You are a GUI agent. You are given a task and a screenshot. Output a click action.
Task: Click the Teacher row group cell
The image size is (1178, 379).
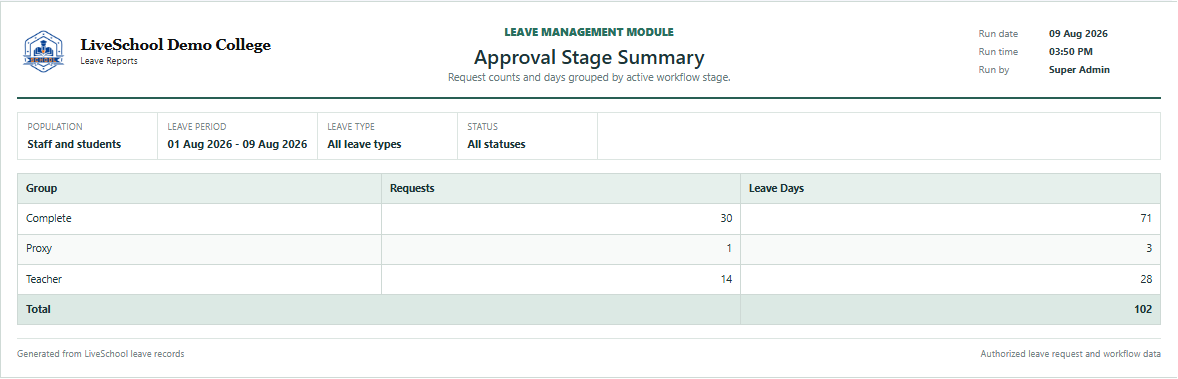pos(200,279)
